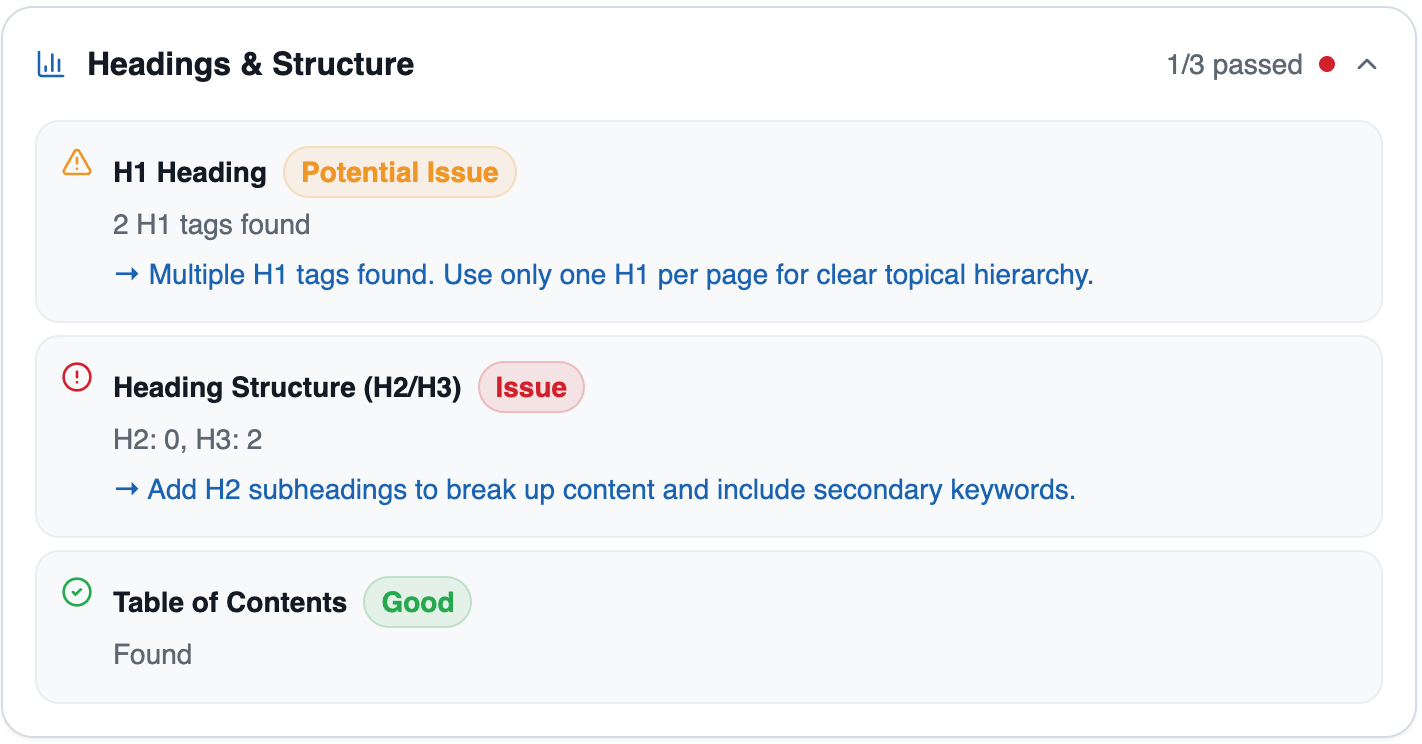Open the multiple H1 tags recommendation link
Screen dimensions: 1422x744
[620, 274]
